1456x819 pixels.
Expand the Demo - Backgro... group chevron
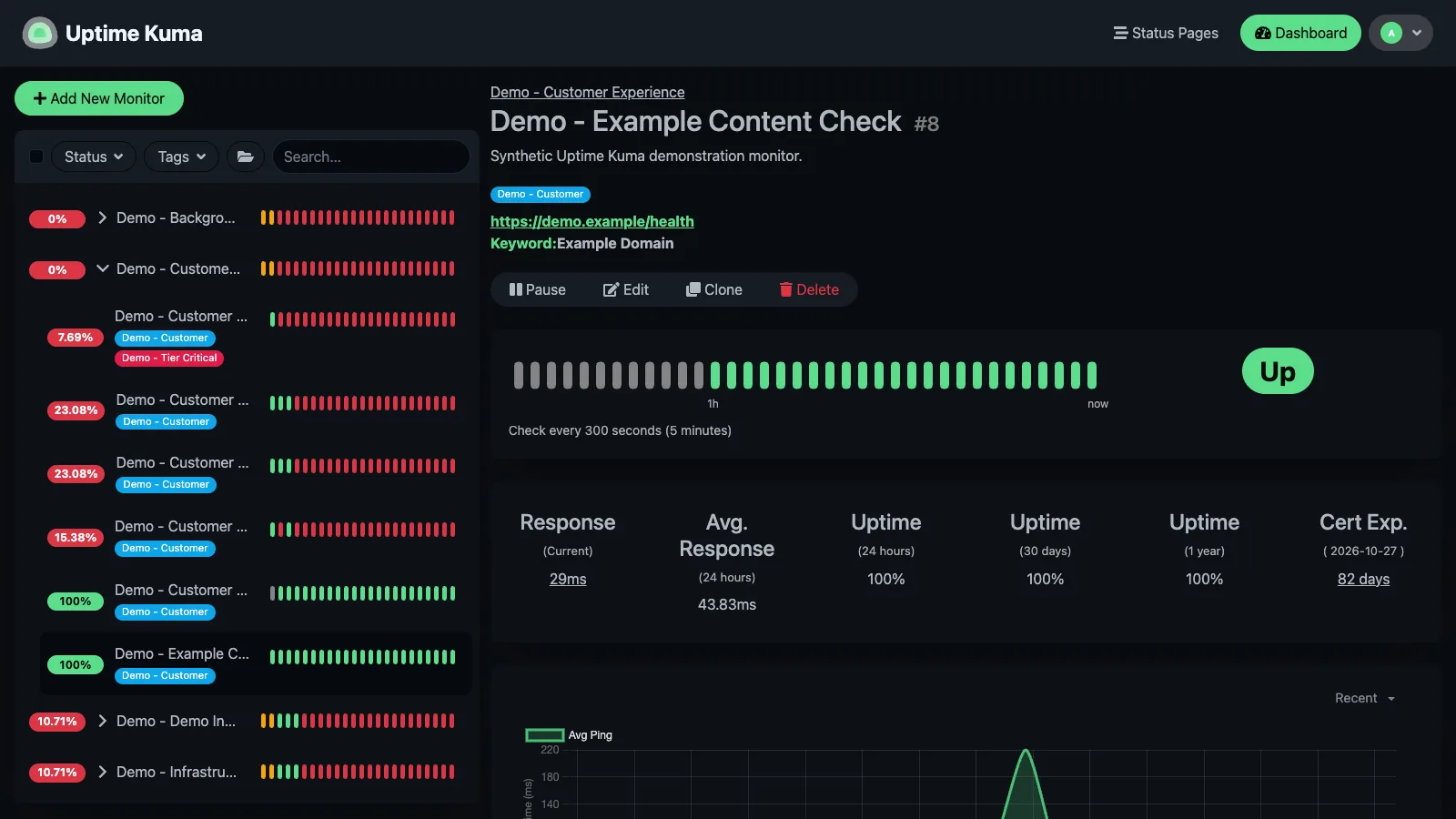102,217
